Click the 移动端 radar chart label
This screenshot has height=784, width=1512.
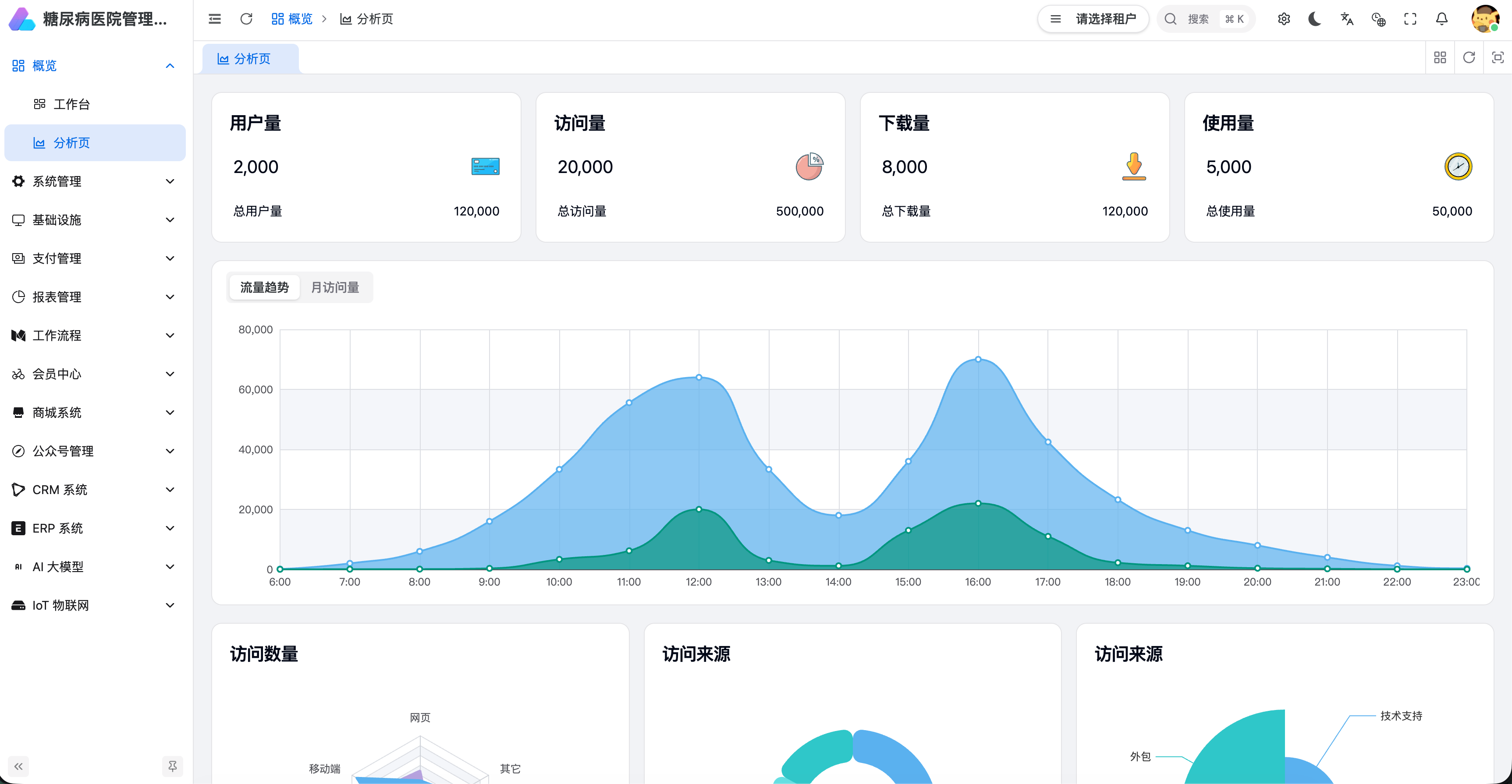[325, 769]
